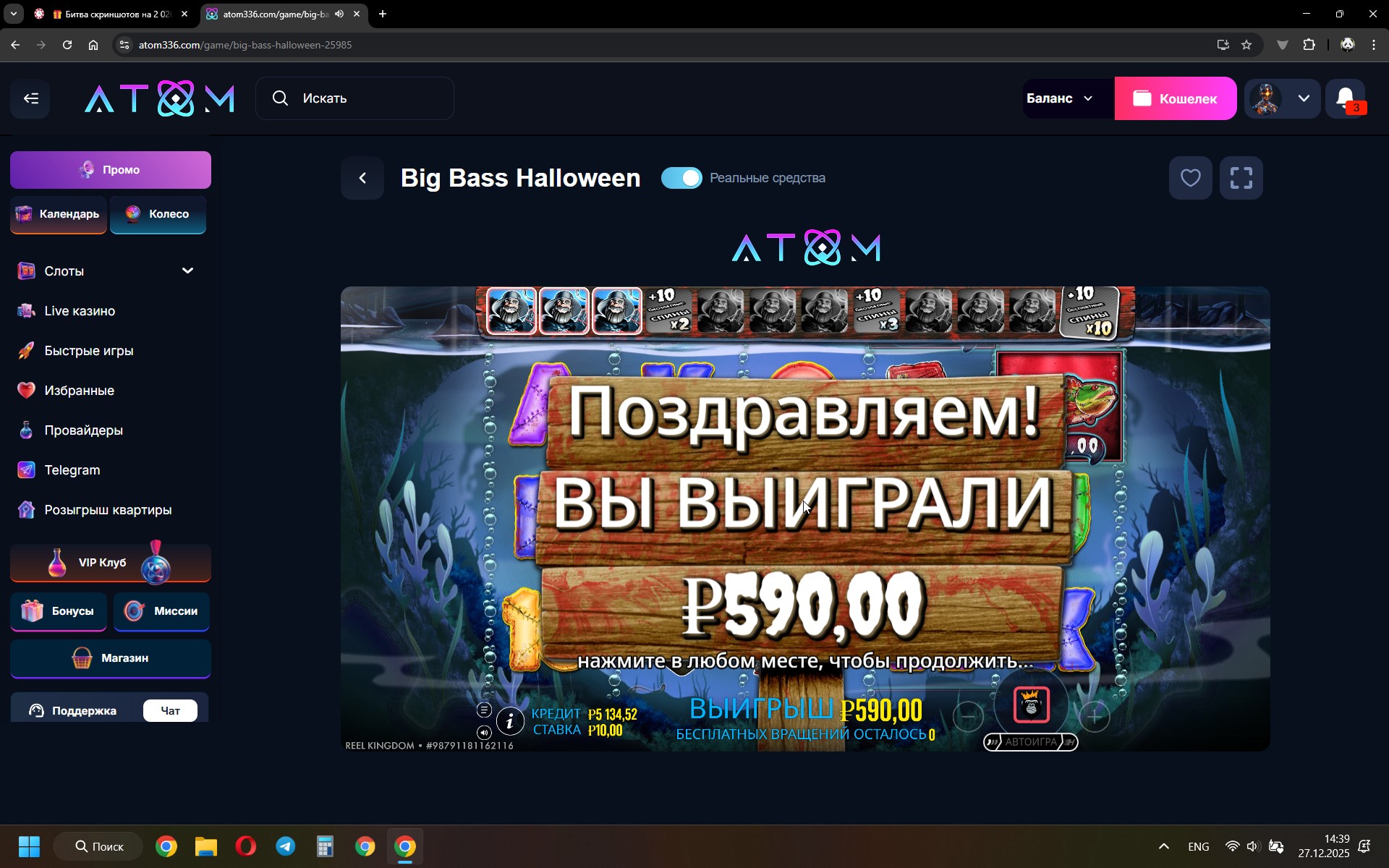
Task: Increase bet with the plus button
Action: pyautogui.click(x=1095, y=717)
